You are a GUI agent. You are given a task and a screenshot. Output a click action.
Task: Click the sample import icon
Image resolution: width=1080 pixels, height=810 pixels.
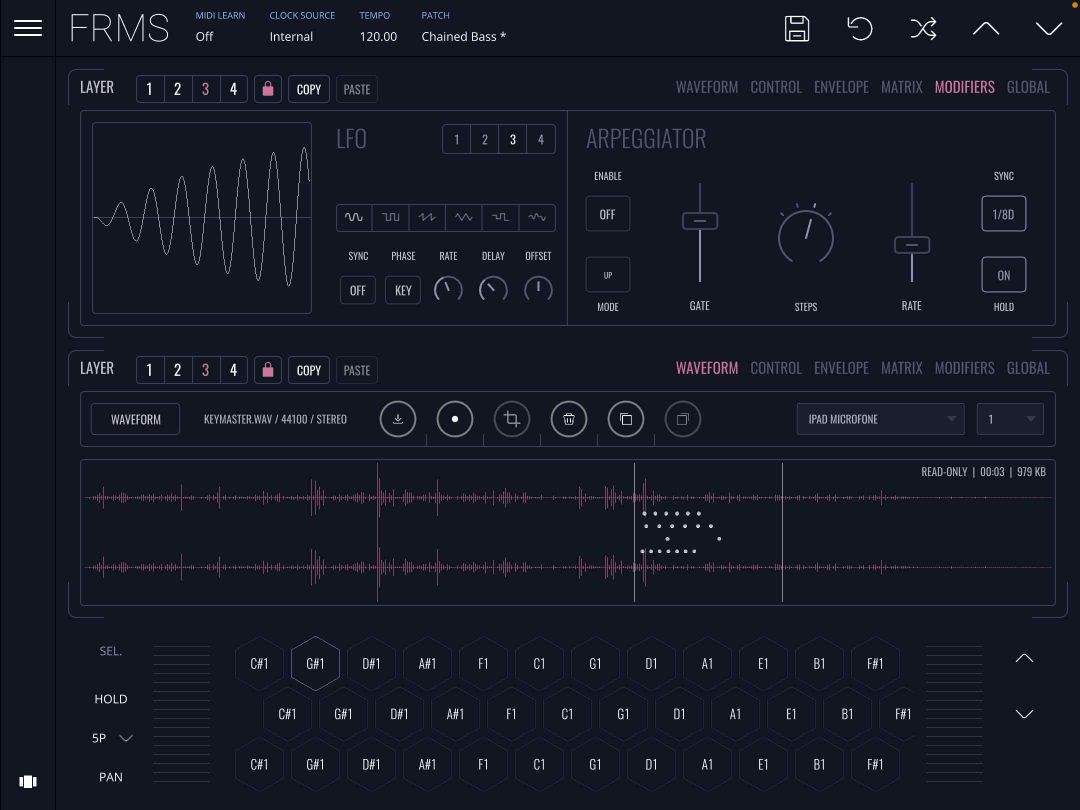coord(398,419)
